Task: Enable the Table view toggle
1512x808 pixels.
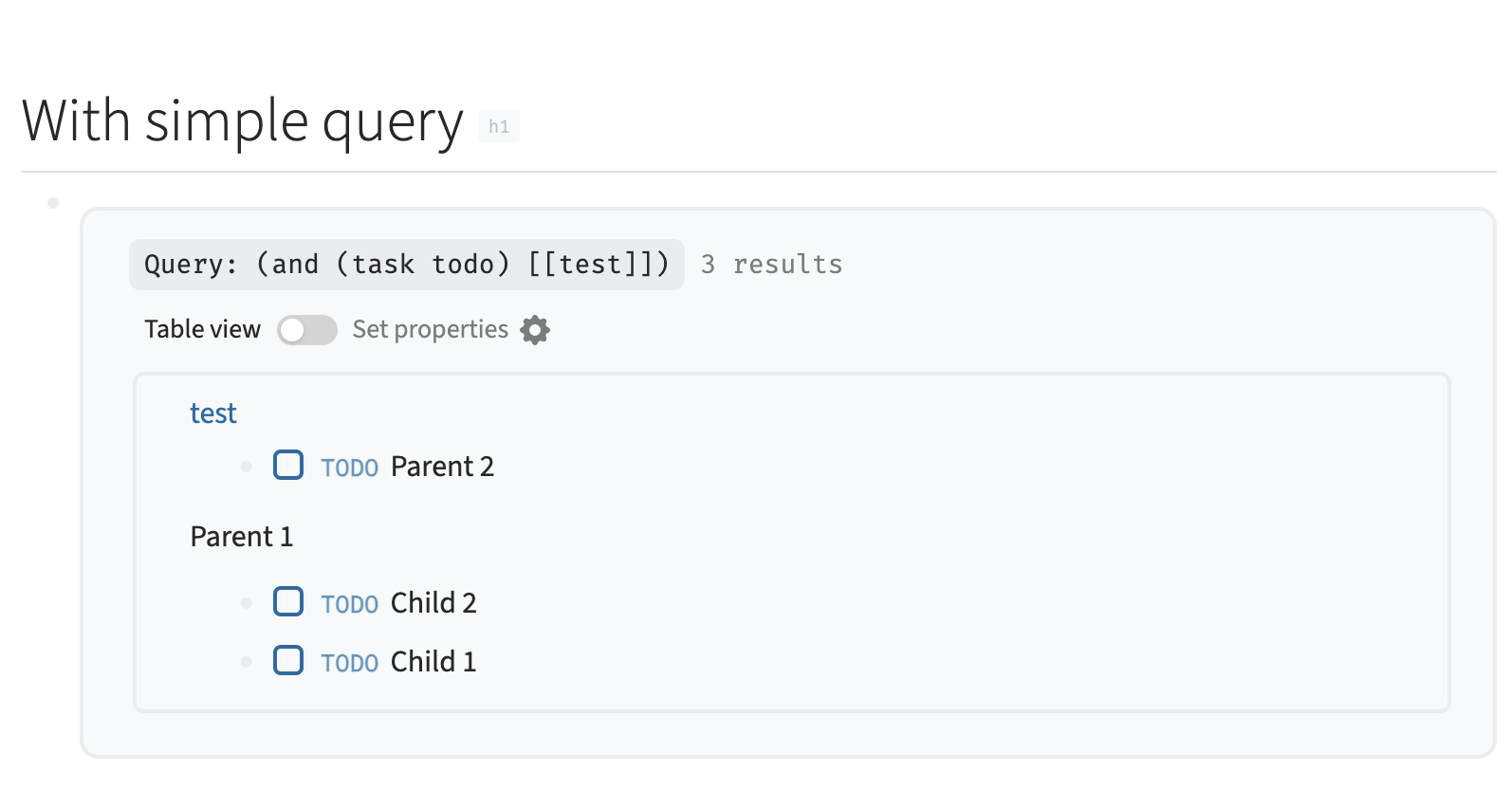Action: click(306, 330)
